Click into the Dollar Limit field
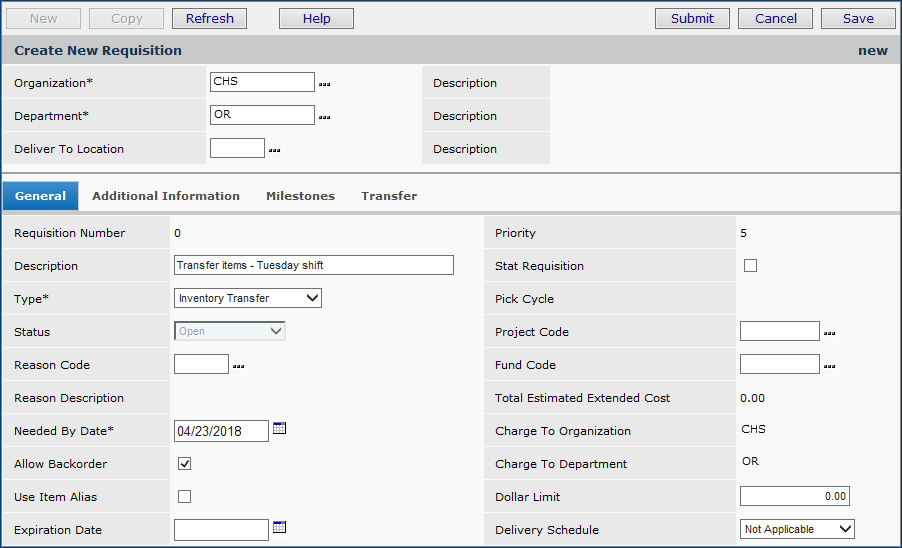The height and width of the screenshot is (548, 902). [x=794, y=496]
